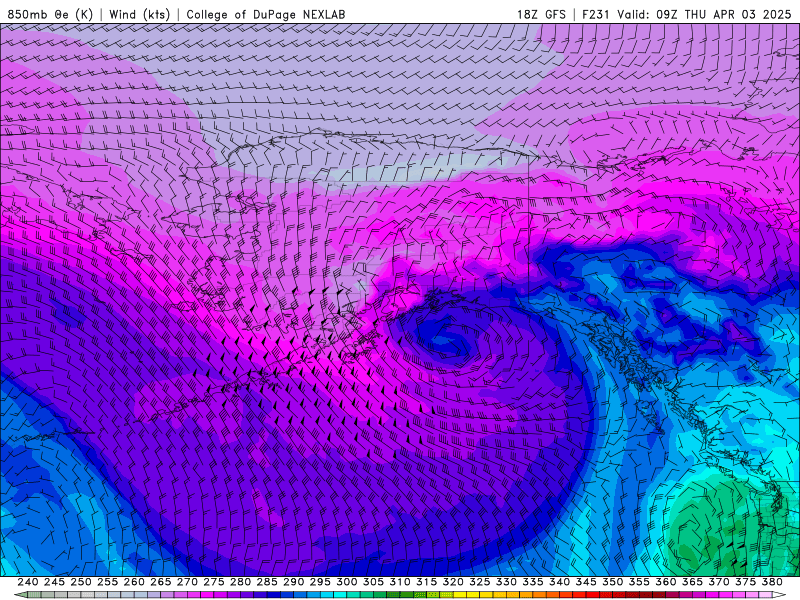Click the 330 value on color scale
Screen dimensions: 800x600
pyautogui.click(x=506, y=582)
